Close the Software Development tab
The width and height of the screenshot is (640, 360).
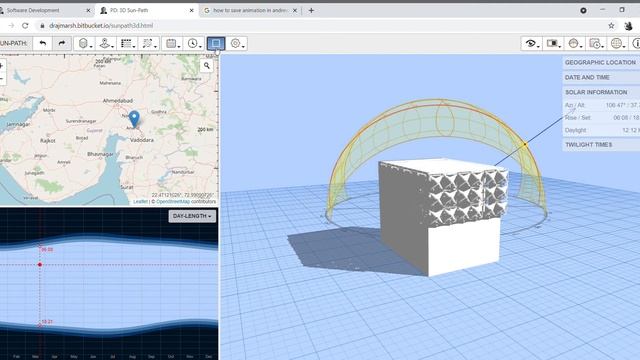(88, 11)
